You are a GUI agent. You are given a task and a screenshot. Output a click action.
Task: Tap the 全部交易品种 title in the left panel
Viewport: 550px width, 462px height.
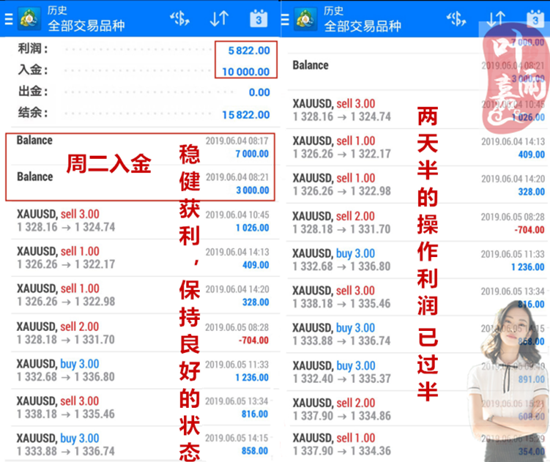click(86, 25)
